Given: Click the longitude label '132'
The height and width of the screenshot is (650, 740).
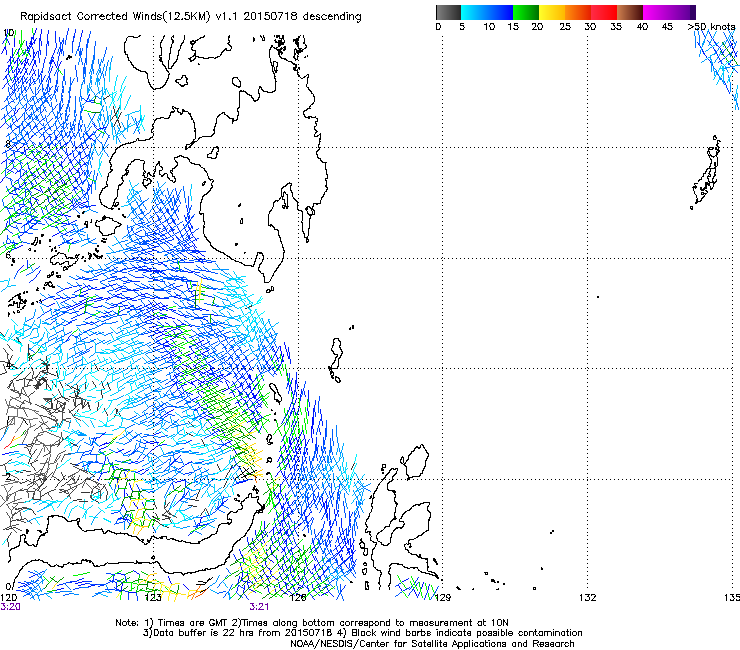Looking at the screenshot, I should point(588,598).
